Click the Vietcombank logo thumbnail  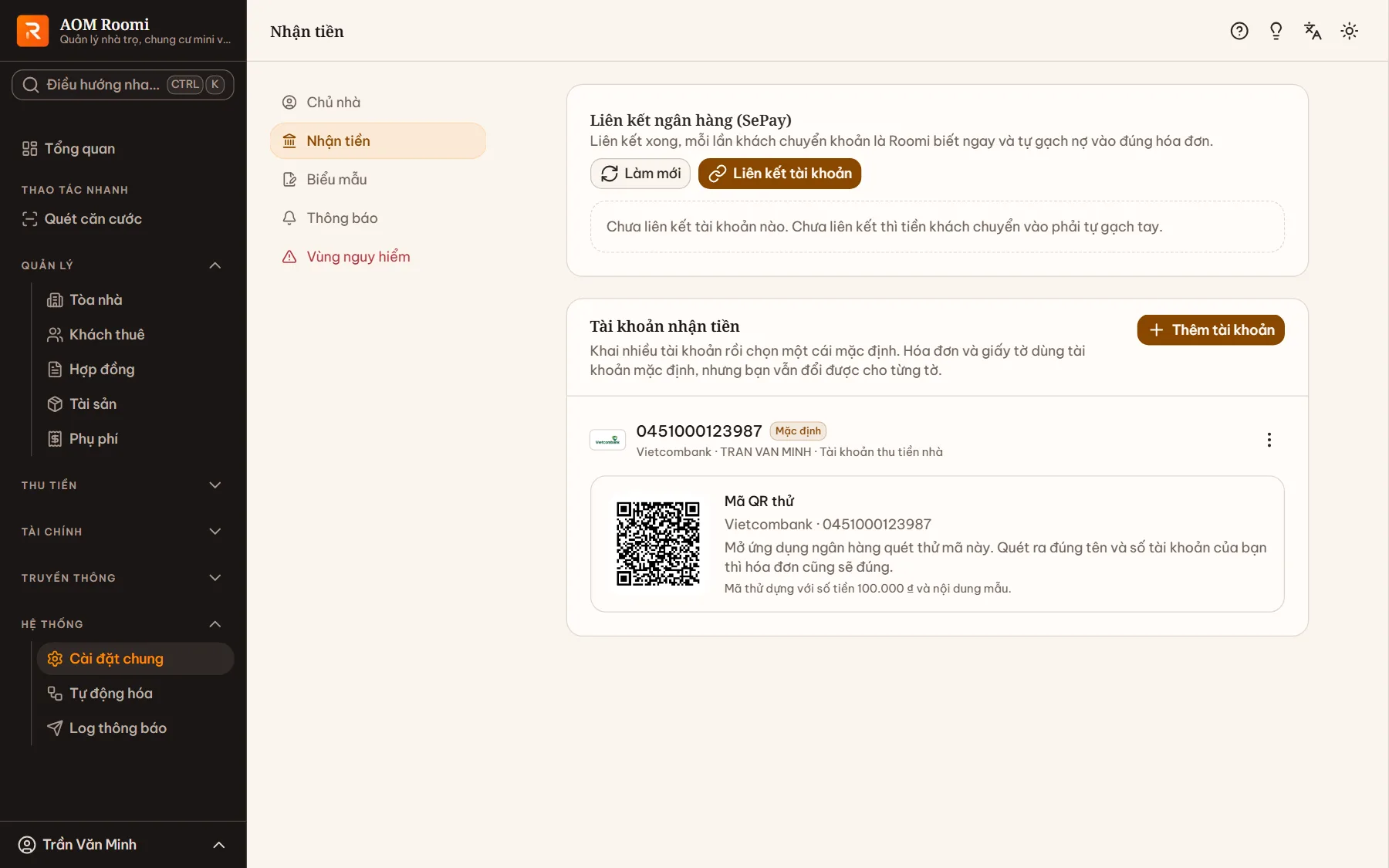click(607, 440)
